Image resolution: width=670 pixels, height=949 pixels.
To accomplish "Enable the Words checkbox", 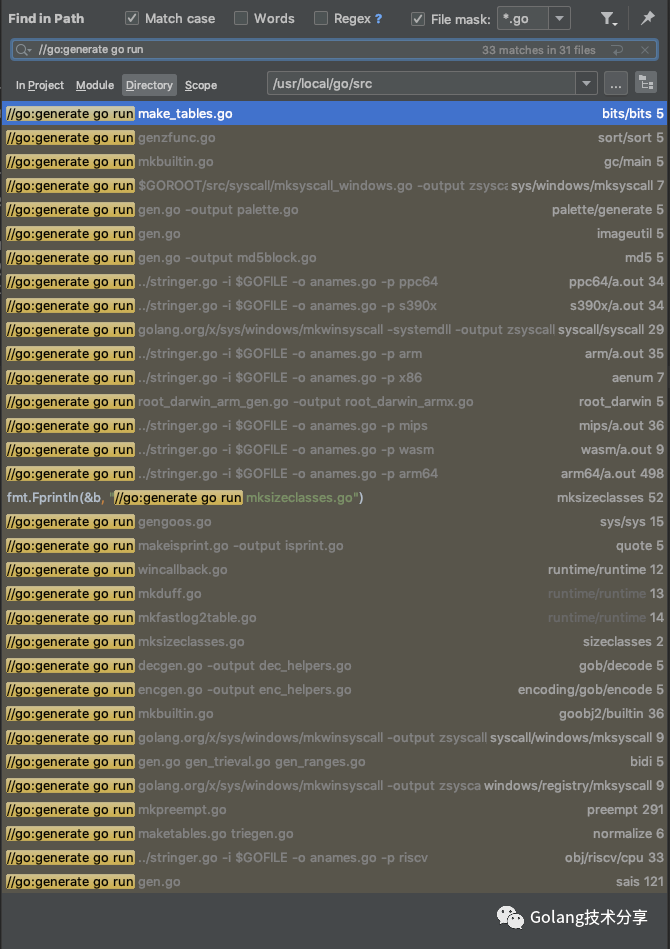I will click(x=241, y=18).
